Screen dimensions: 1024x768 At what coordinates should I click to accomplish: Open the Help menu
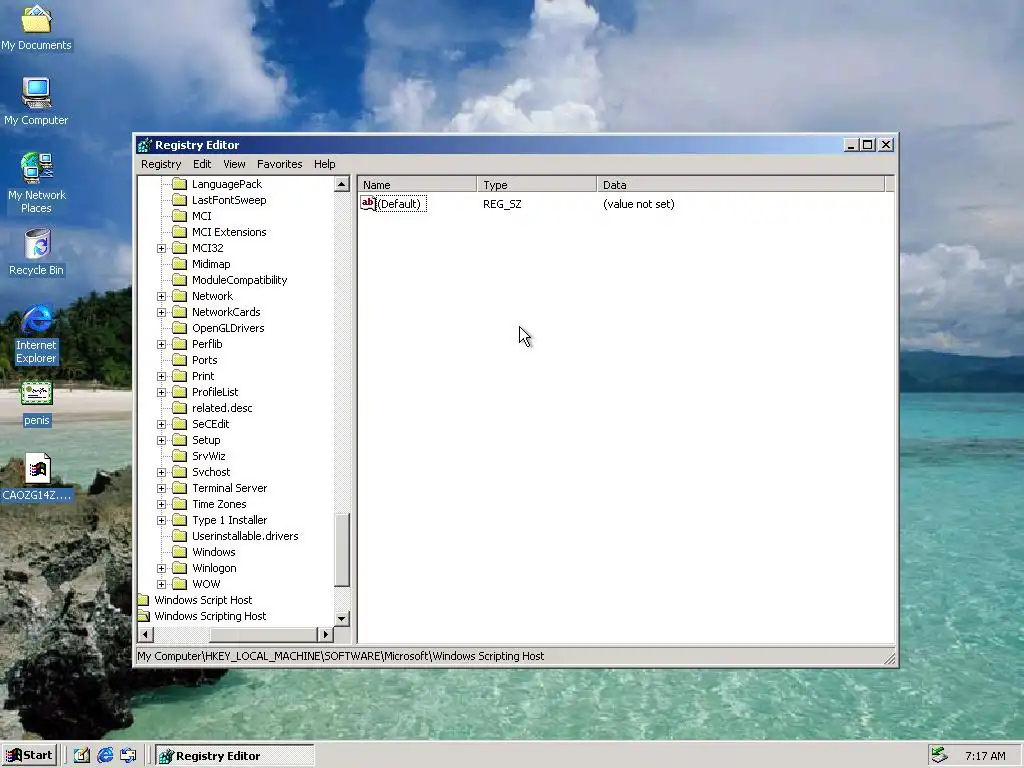pos(325,164)
